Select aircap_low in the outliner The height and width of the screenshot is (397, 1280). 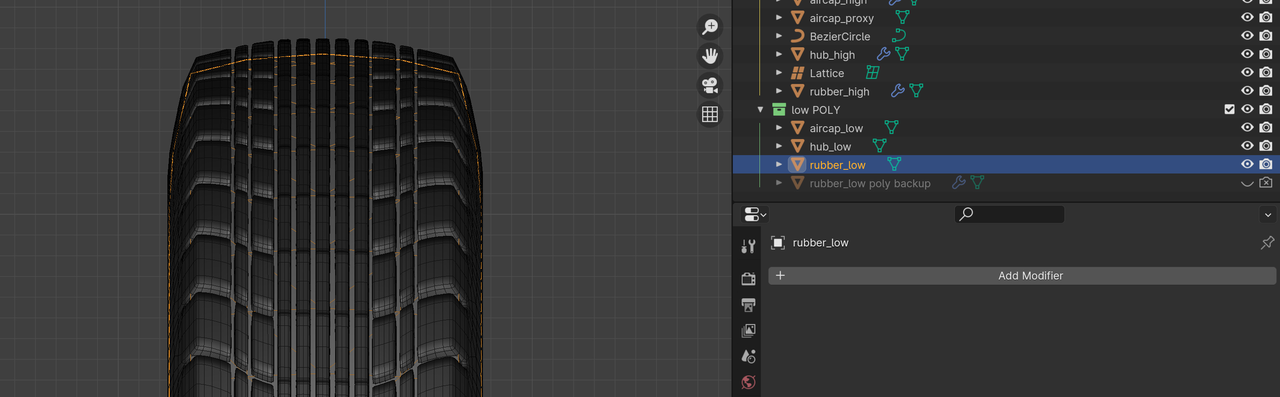836,128
